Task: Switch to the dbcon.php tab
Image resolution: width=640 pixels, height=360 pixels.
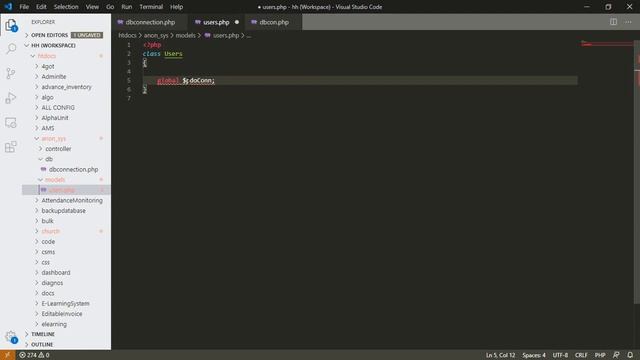Action: pyautogui.click(x=273, y=22)
